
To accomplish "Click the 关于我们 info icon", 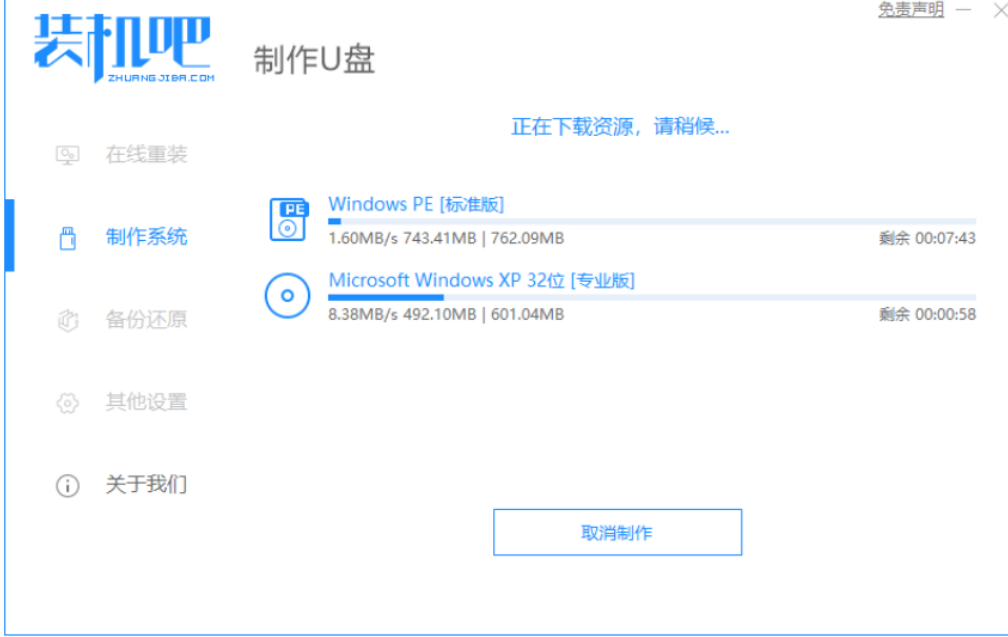I will point(68,485).
